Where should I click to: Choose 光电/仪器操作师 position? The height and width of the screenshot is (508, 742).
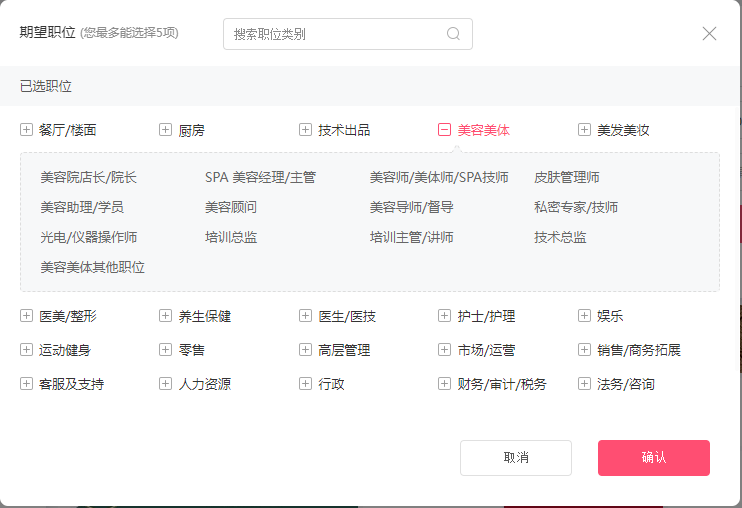coord(88,238)
